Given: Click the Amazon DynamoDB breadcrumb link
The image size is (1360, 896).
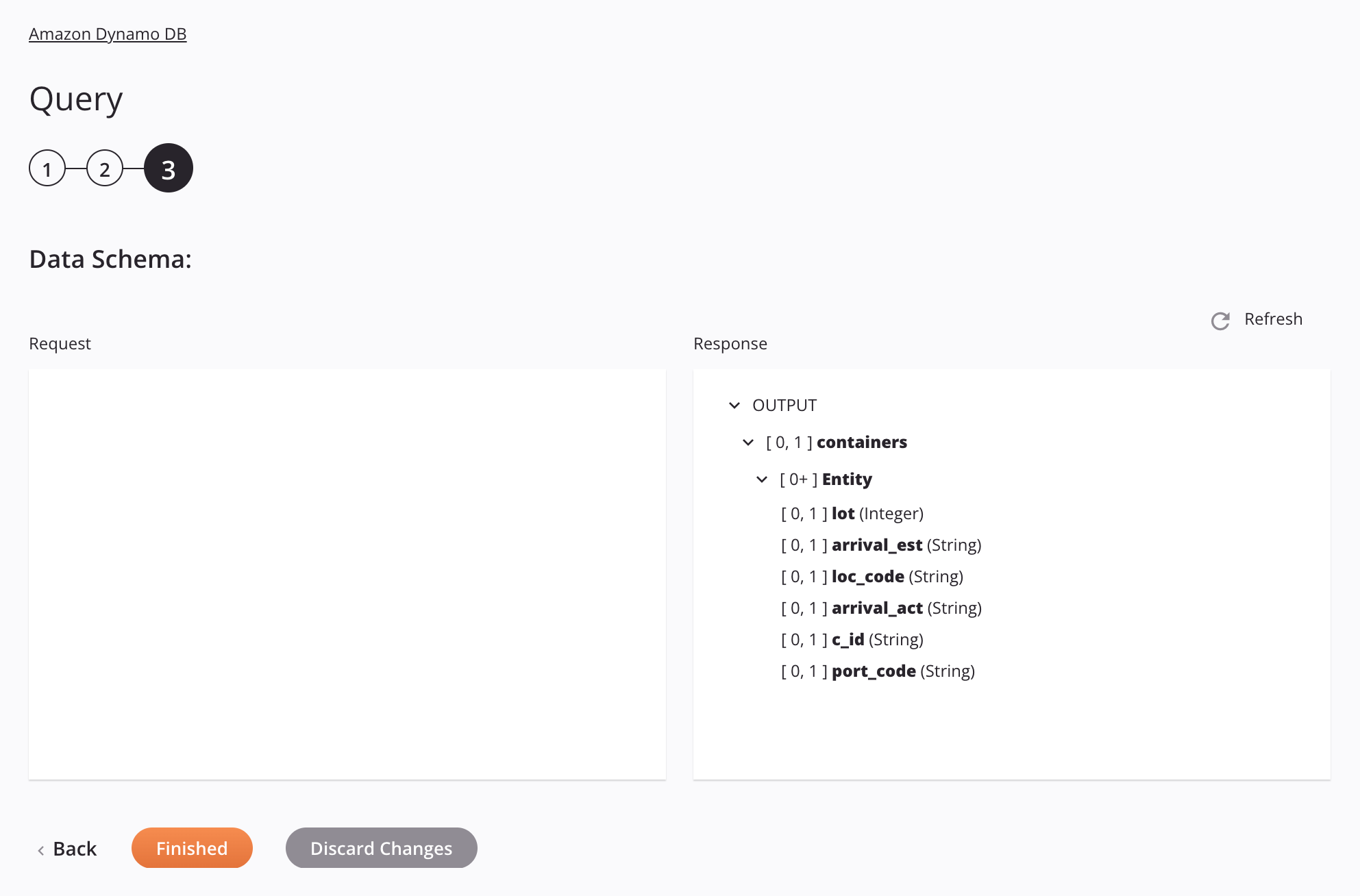Looking at the screenshot, I should click(109, 33).
